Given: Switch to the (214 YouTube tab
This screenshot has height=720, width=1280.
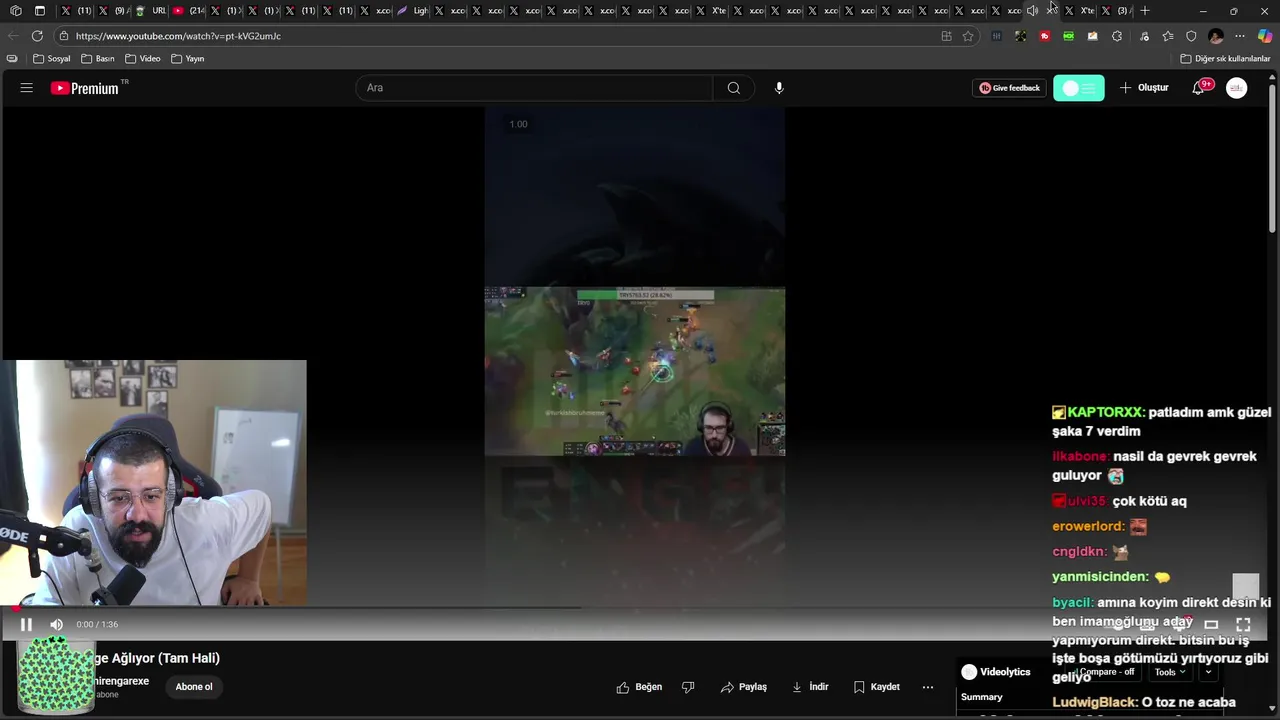Looking at the screenshot, I should 188,11.
